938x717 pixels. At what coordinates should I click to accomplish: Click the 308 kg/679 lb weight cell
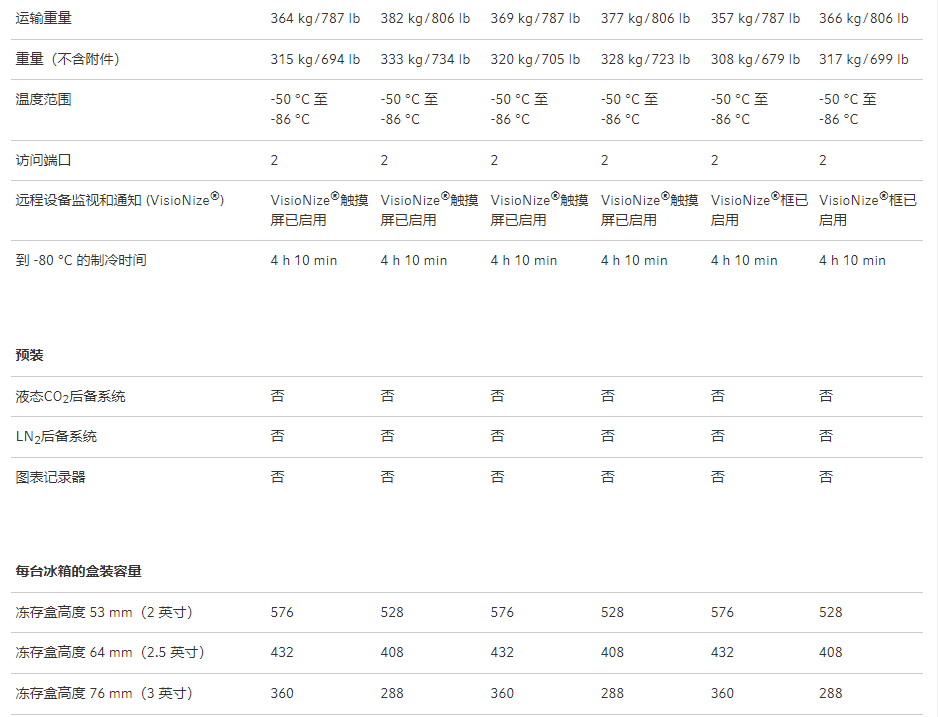tap(755, 59)
